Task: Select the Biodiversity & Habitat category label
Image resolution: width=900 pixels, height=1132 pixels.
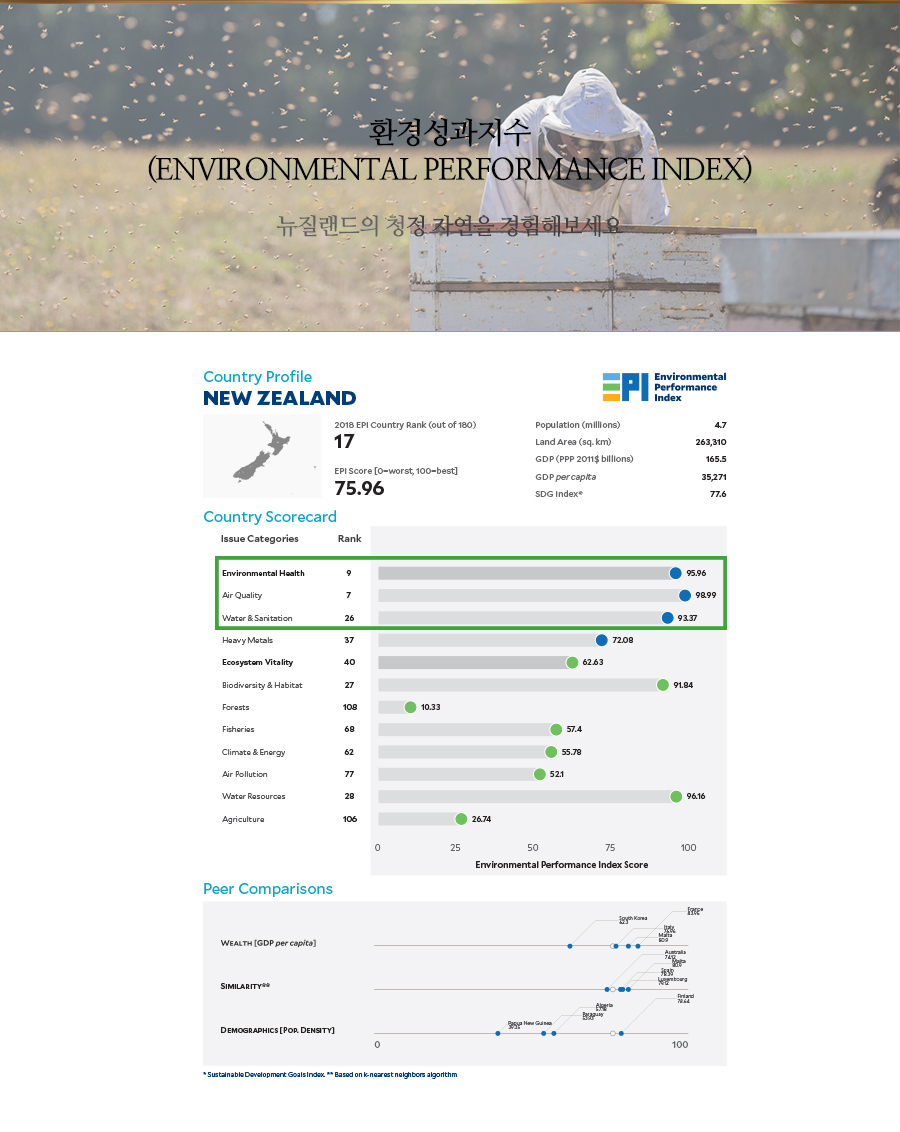Action: [262, 685]
